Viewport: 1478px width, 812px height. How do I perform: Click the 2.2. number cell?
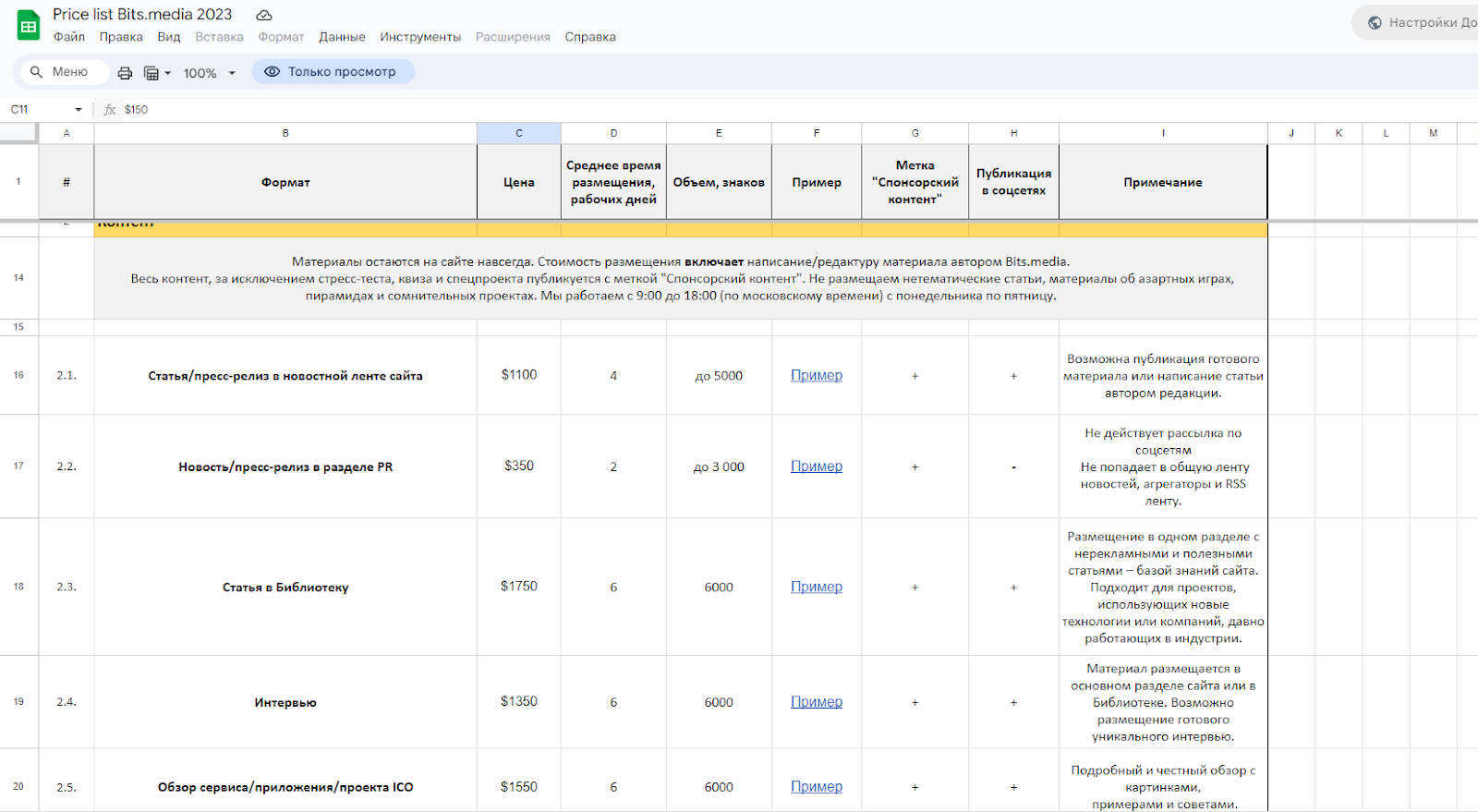tap(67, 467)
